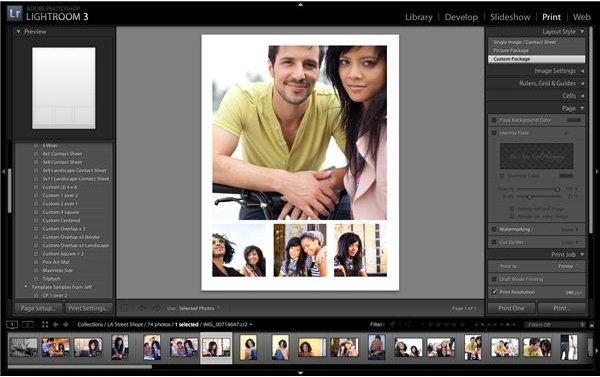Select the Fine Art Mat template

coord(56,262)
